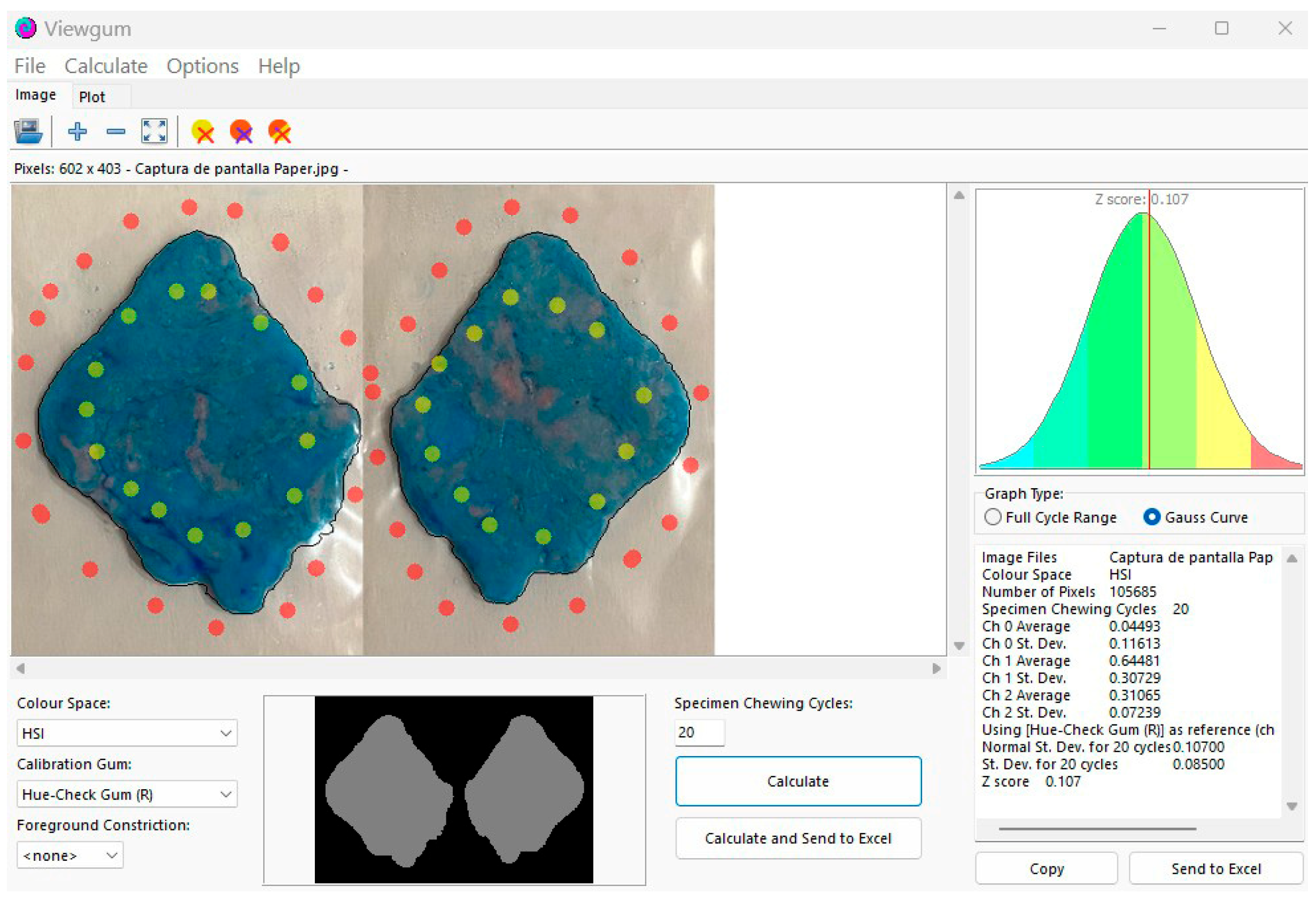This screenshot has width=1316, height=901.
Task: Click the Specimen Chewing Cycles input field
Action: coord(699,733)
